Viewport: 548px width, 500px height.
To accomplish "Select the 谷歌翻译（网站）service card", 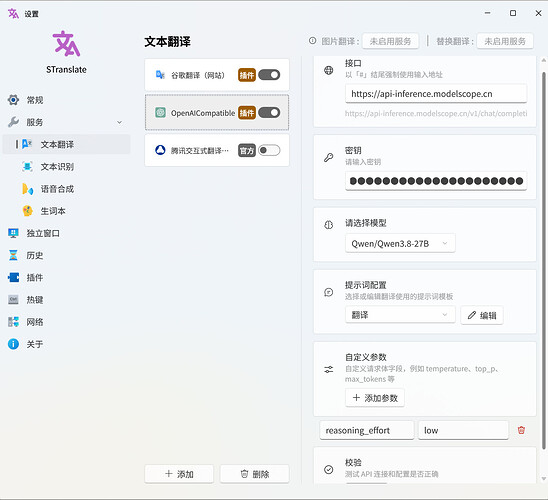I will 217,75.
